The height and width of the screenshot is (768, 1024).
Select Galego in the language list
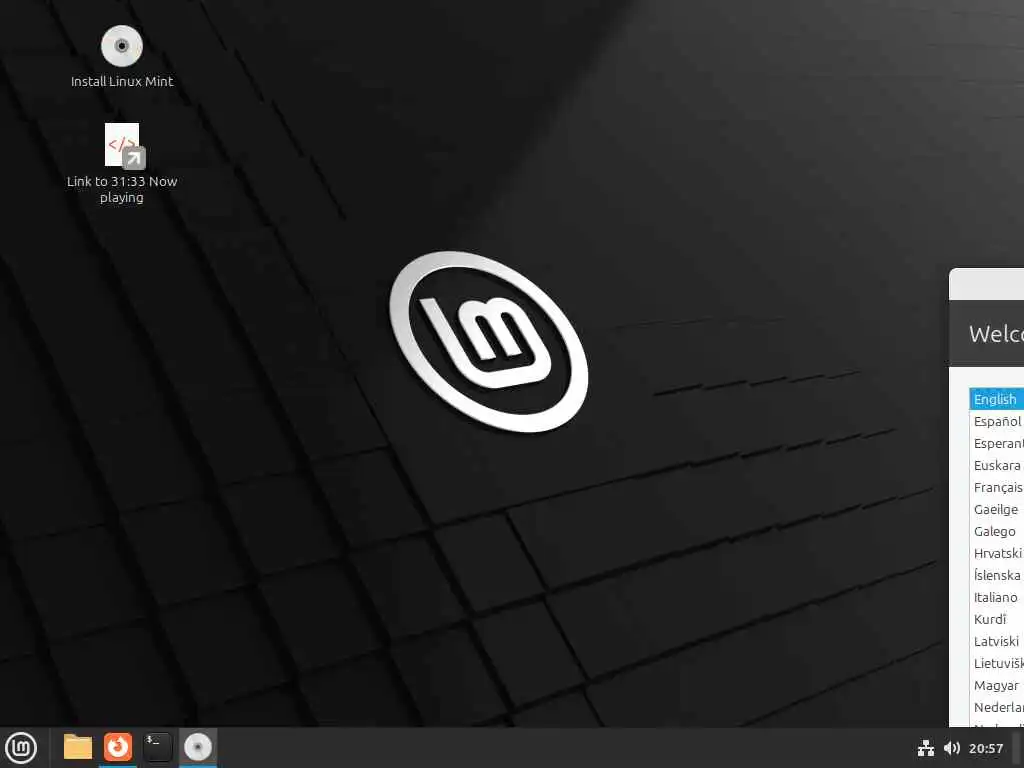[997, 532]
